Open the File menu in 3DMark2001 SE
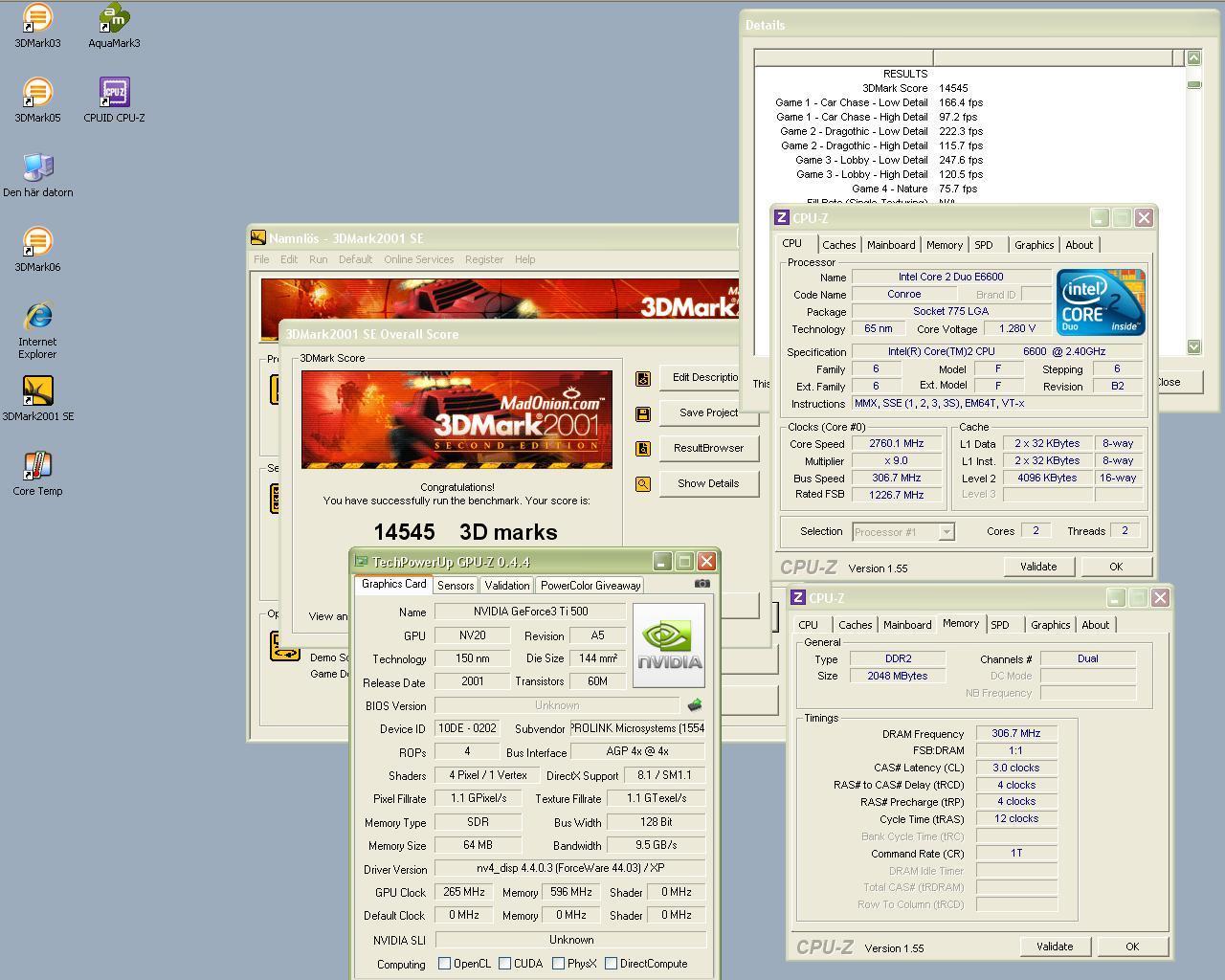Viewport: 1225px width, 980px height. tap(261, 259)
